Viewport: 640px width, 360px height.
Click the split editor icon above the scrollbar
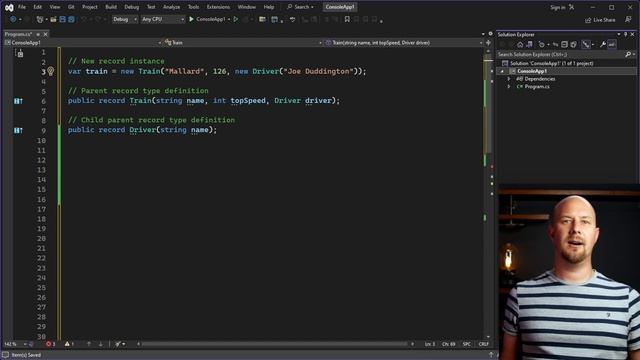[488, 42]
